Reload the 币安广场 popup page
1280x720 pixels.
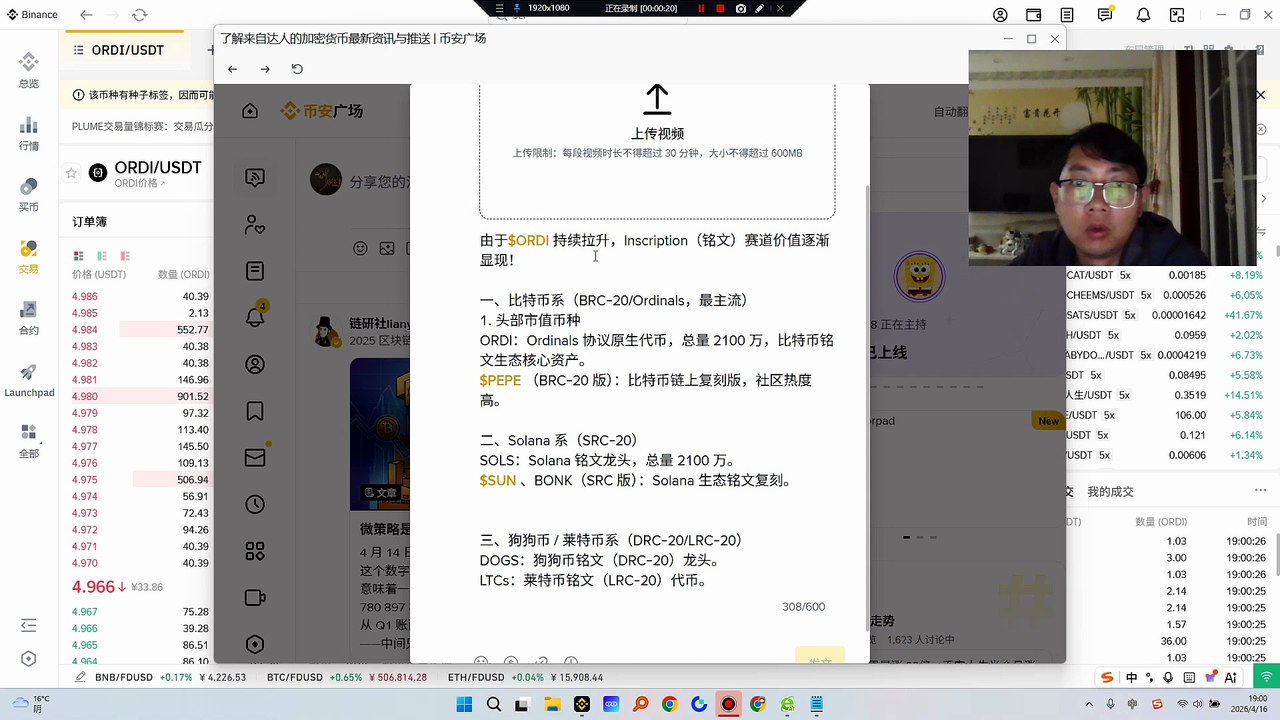(297, 69)
